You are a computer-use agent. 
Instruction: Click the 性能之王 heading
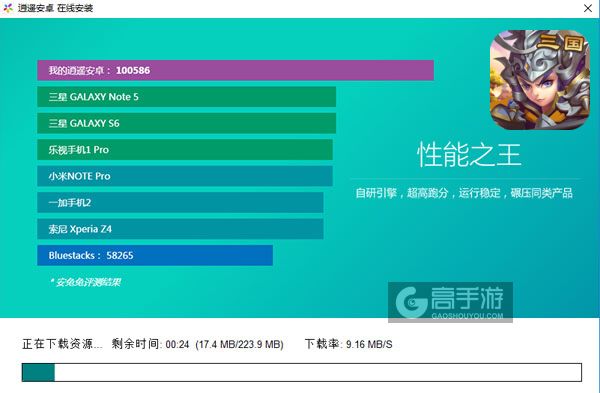pyautogui.click(x=469, y=155)
